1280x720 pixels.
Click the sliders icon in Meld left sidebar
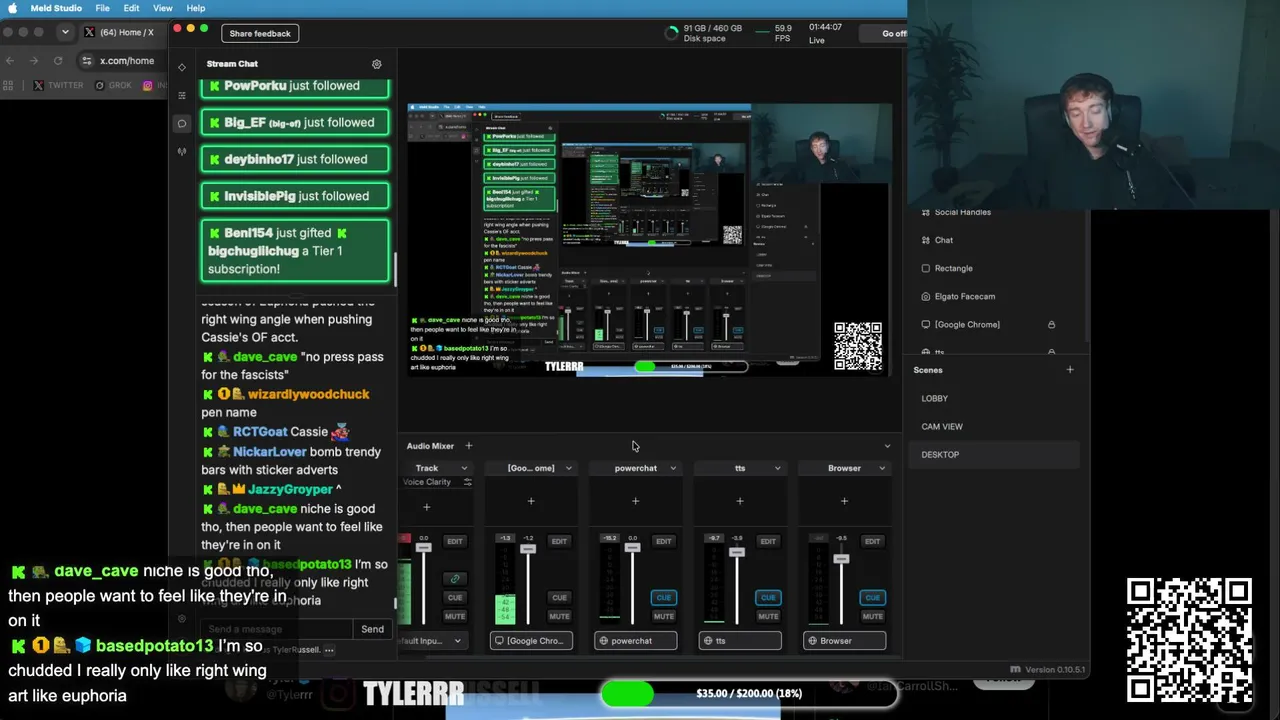(182, 95)
